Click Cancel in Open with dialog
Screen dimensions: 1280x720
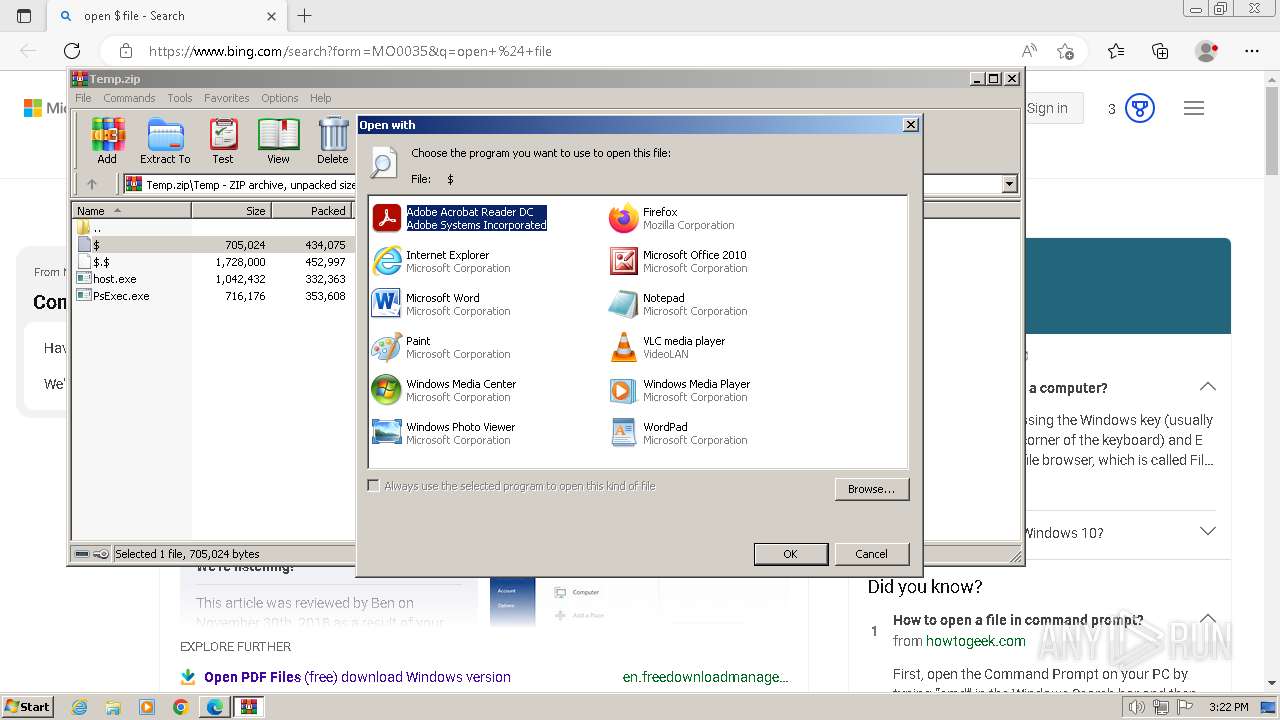click(871, 554)
